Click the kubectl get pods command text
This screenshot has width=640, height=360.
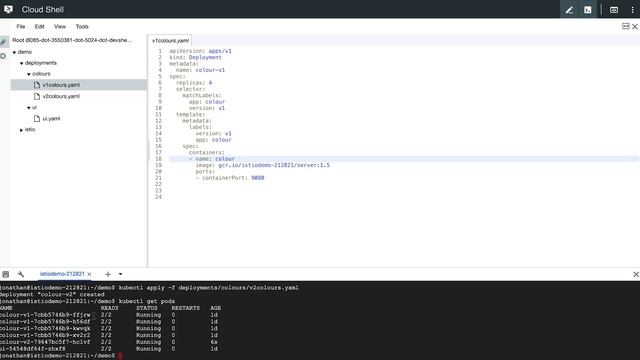[x=147, y=301]
